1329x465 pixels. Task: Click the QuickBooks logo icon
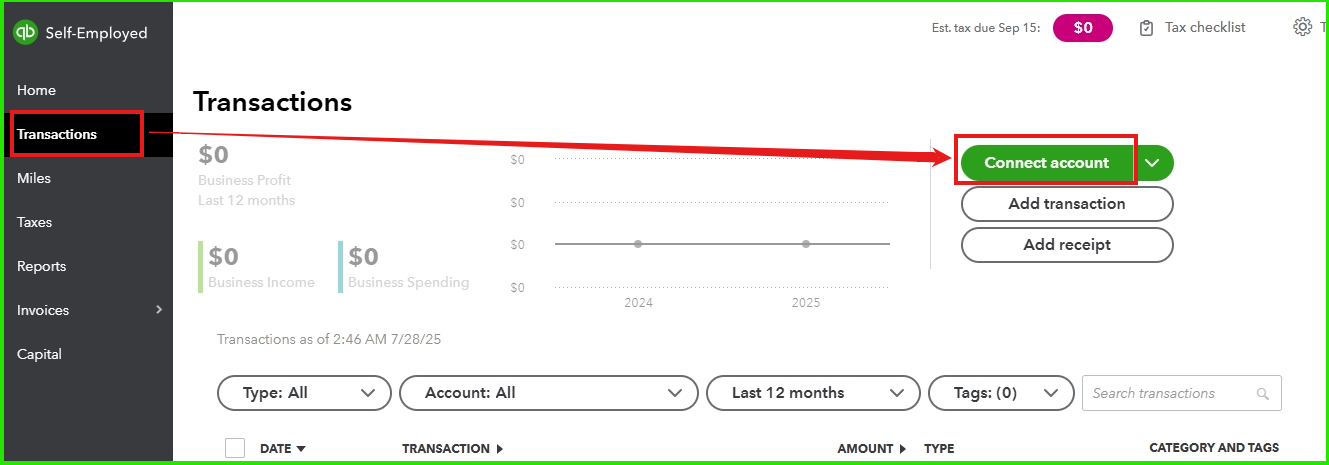26,33
